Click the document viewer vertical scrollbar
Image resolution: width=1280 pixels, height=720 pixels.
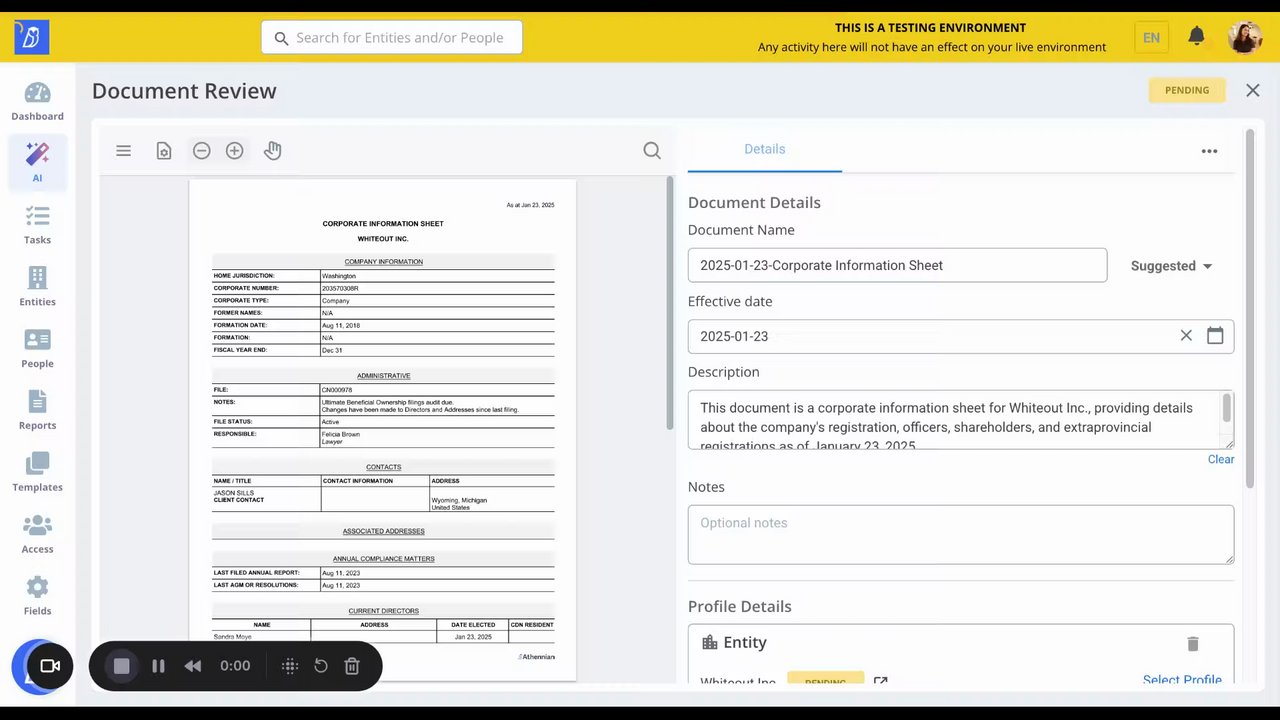670,304
